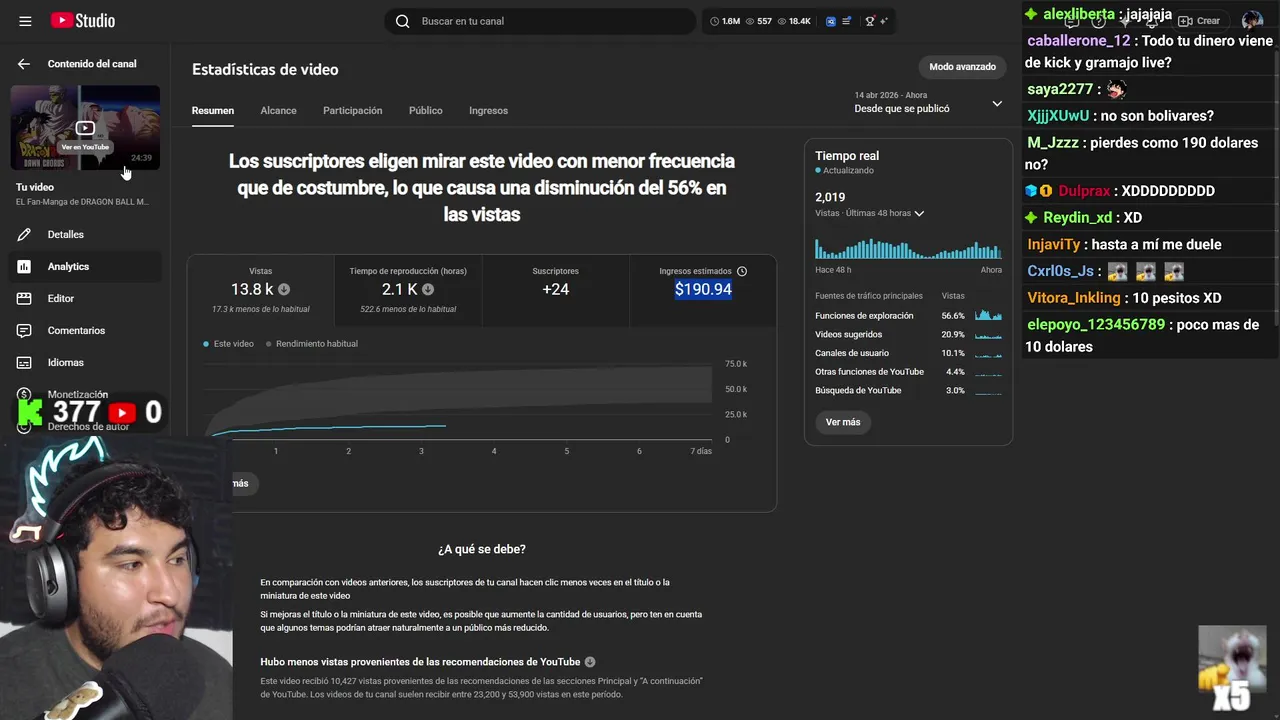Viewport: 1280px width, 720px height.
Task: Select the Suscriptores metric card
Action: click(x=555, y=290)
